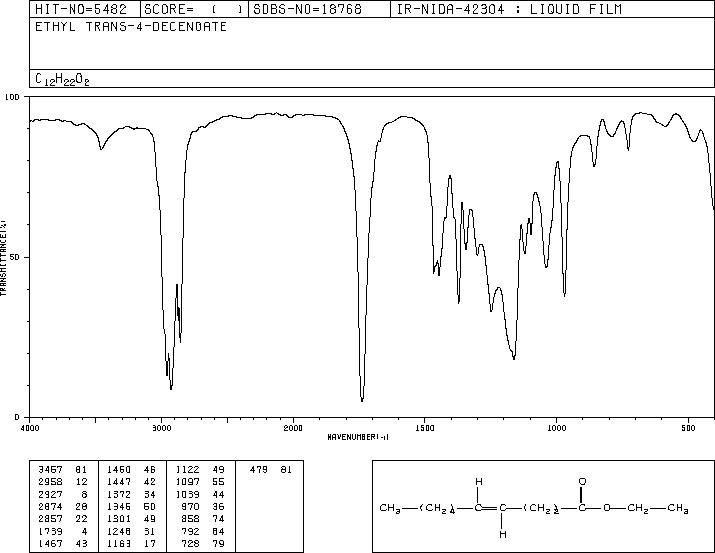Click the transmittance 17 beside 1163

(x=150, y=543)
